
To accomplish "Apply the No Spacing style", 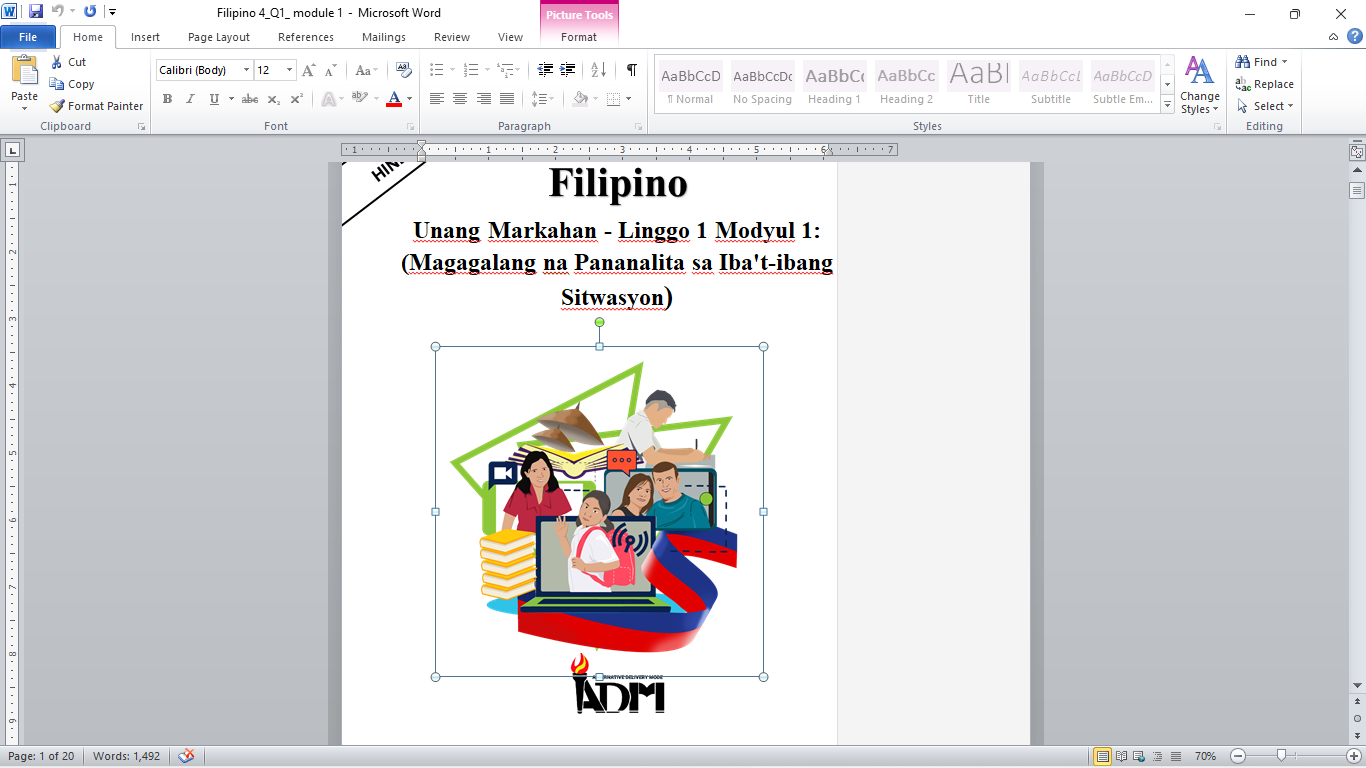I will tap(762, 84).
